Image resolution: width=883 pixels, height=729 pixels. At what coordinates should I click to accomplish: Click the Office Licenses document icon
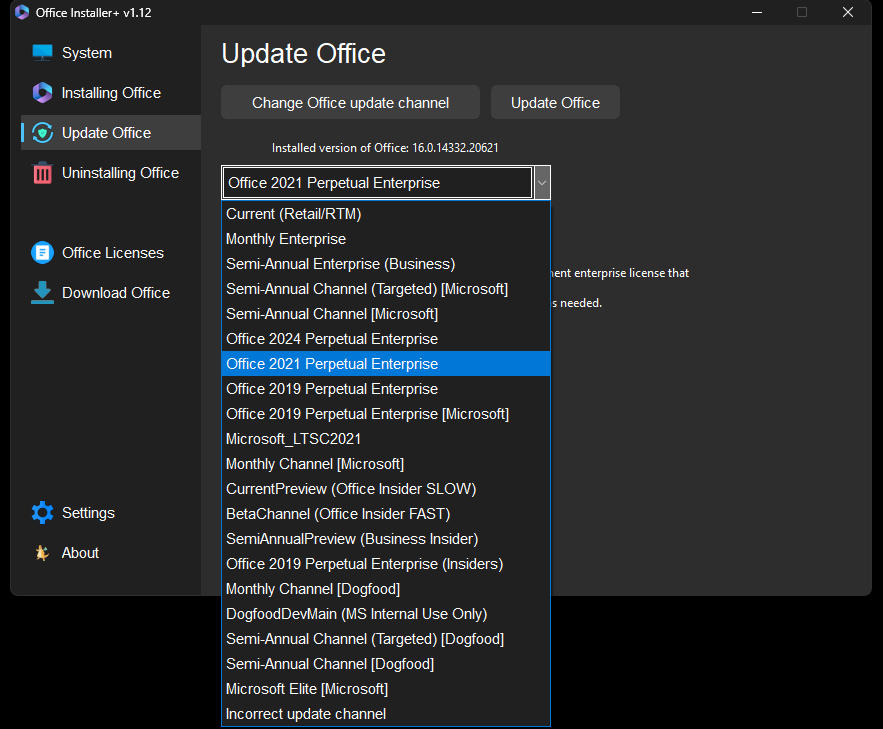click(x=42, y=253)
